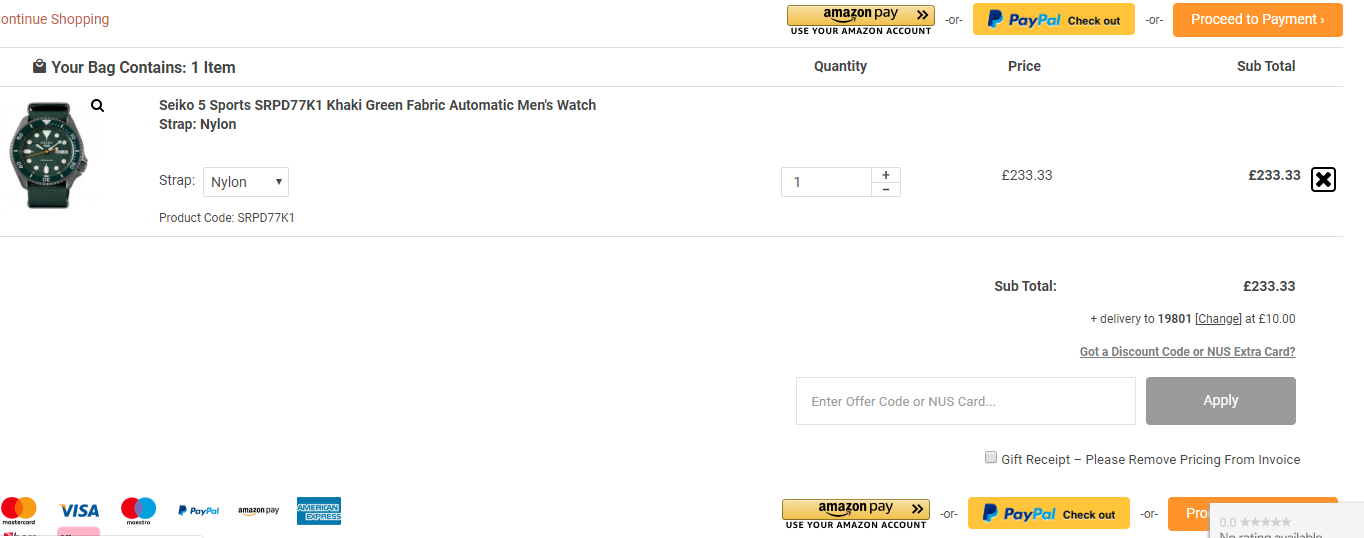Click the small PayPal logo in footer
Screen dimensions: 1364x538
tap(198, 511)
